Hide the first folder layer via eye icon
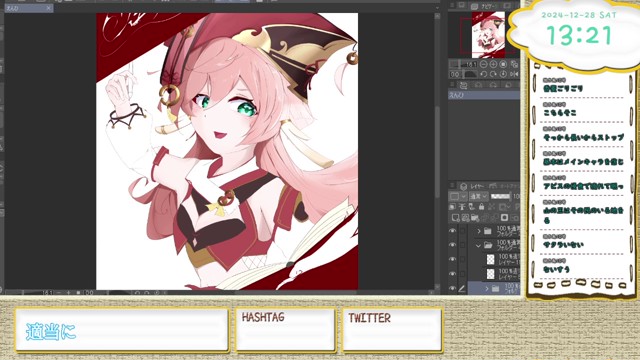 (x=452, y=231)
